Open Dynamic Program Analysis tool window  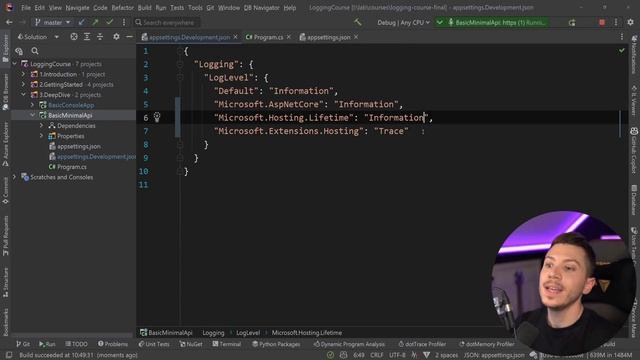[x=349, y=344]
